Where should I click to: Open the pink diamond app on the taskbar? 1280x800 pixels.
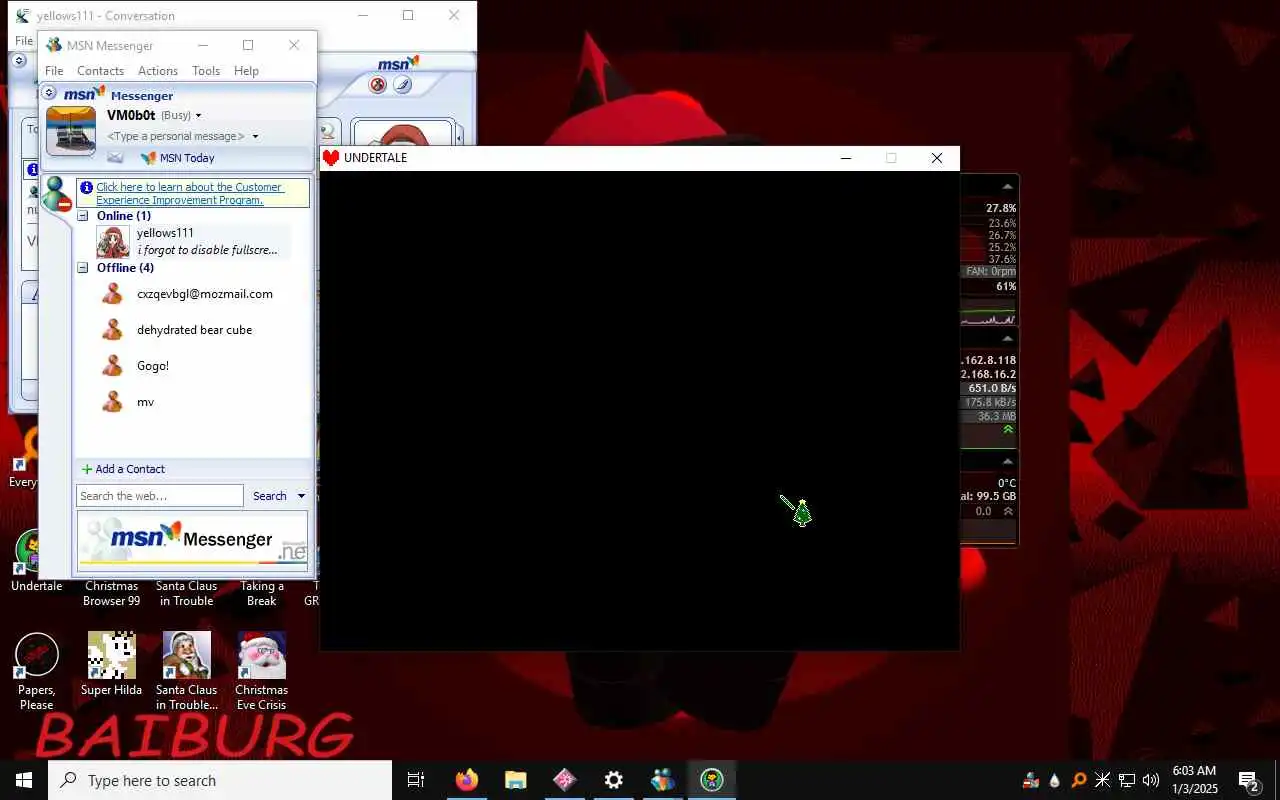(x=565, y=780)
